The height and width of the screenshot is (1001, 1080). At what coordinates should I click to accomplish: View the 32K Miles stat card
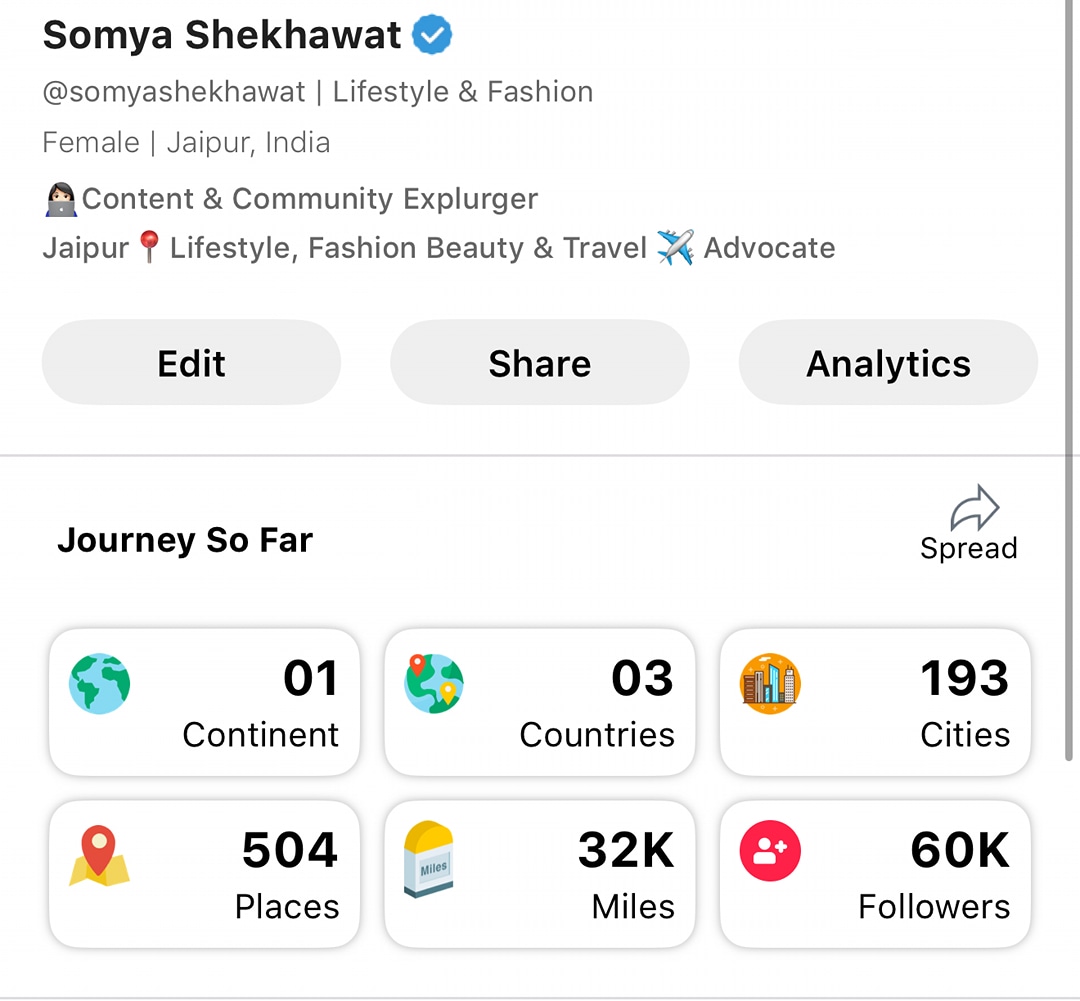click(x=540, y=874)
